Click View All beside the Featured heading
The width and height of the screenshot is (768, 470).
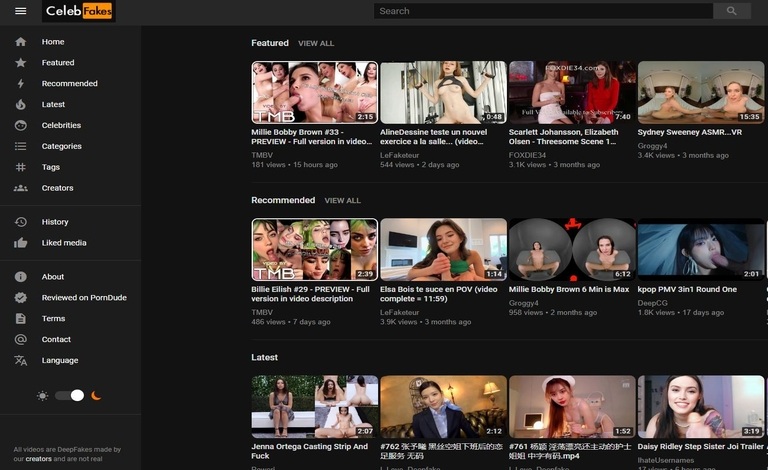click(316, 44)
